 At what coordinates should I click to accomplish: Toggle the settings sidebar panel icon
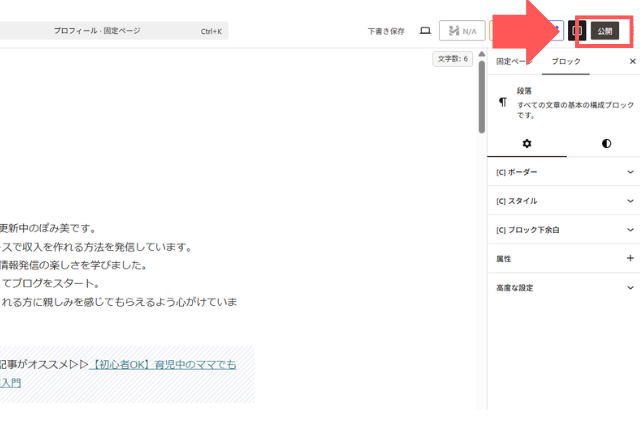tap(576, 31)
